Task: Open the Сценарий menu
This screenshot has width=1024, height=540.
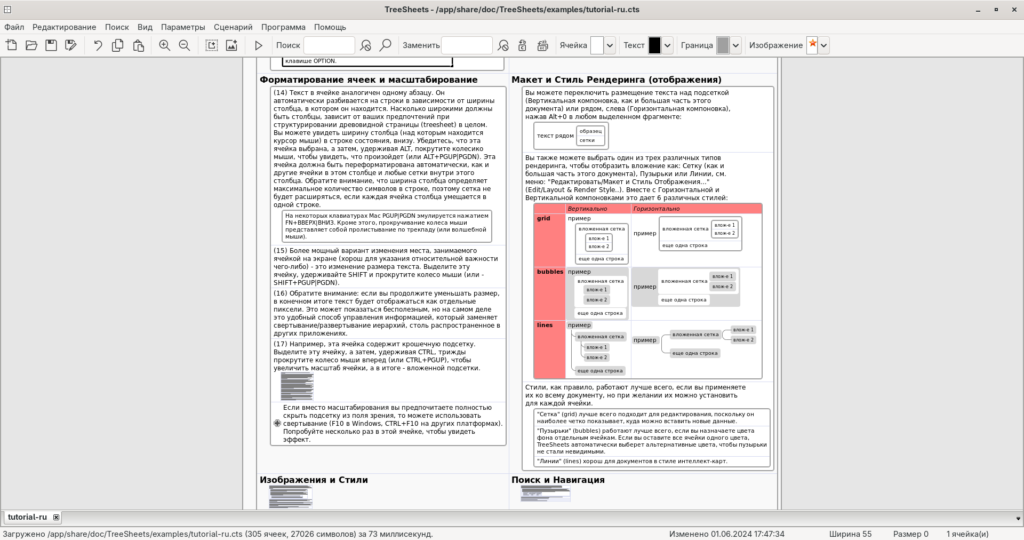Action: [233, 27]
